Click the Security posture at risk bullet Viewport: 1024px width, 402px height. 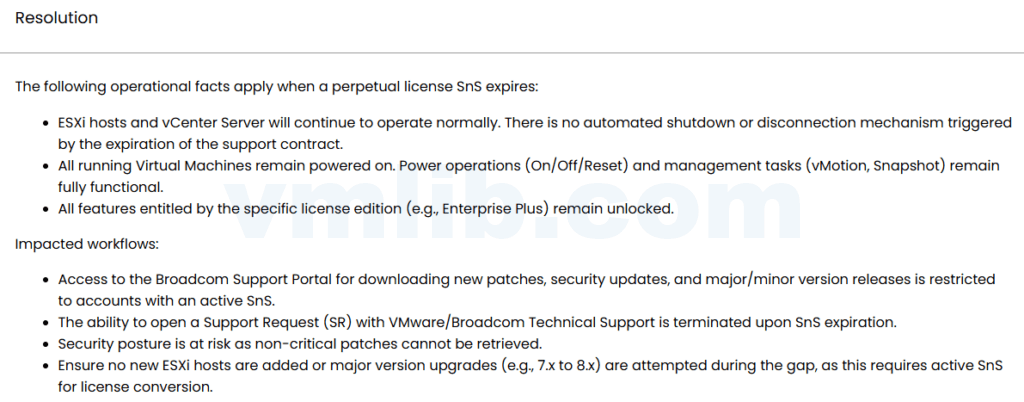[x=300, y=344]
